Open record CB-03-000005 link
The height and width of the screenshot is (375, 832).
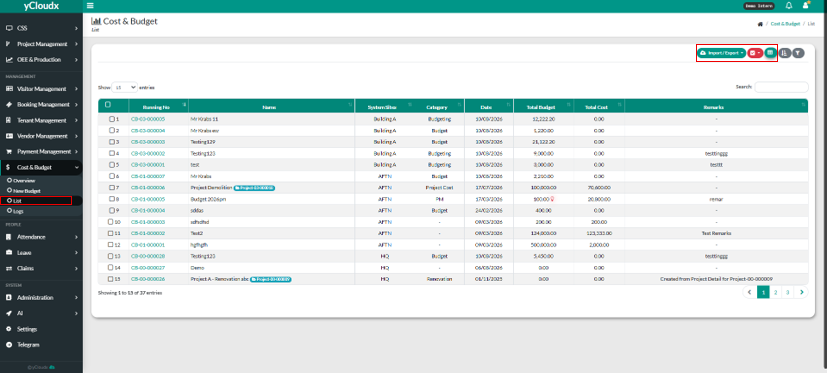[148, 119]
